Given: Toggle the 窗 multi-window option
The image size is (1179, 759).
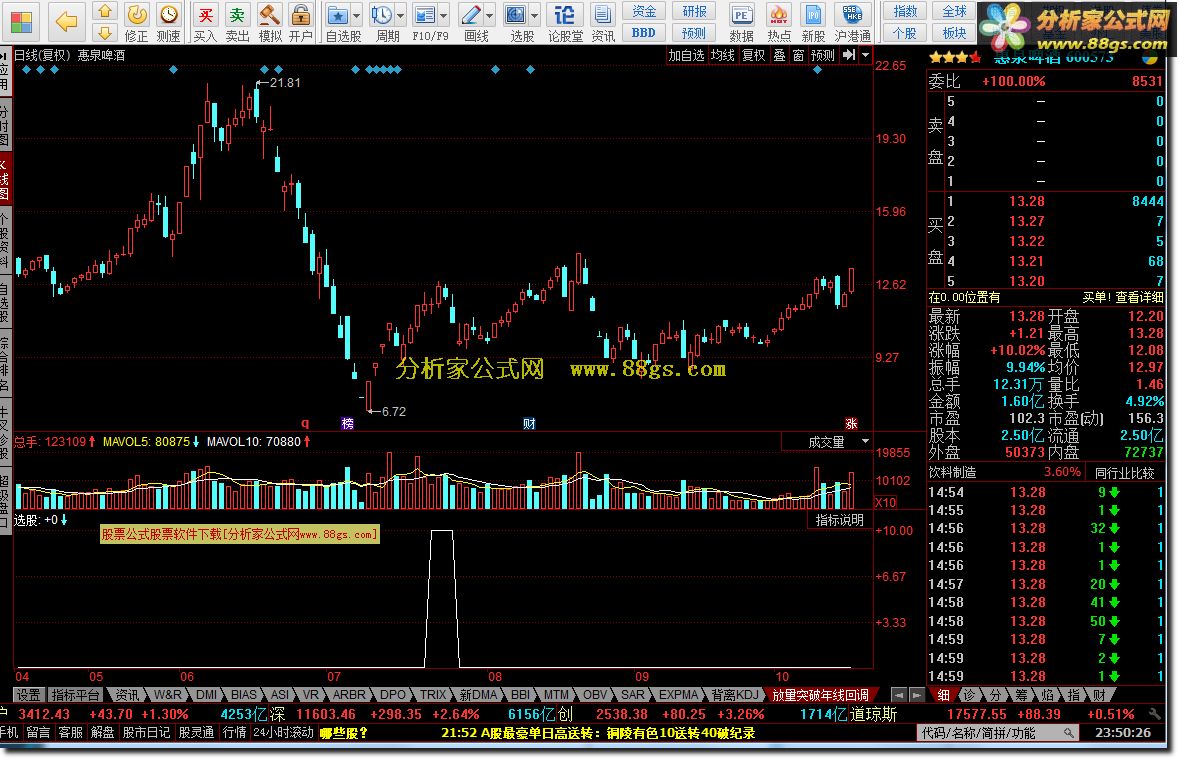Looking at the screenshot, I should (x=799, y=55).
